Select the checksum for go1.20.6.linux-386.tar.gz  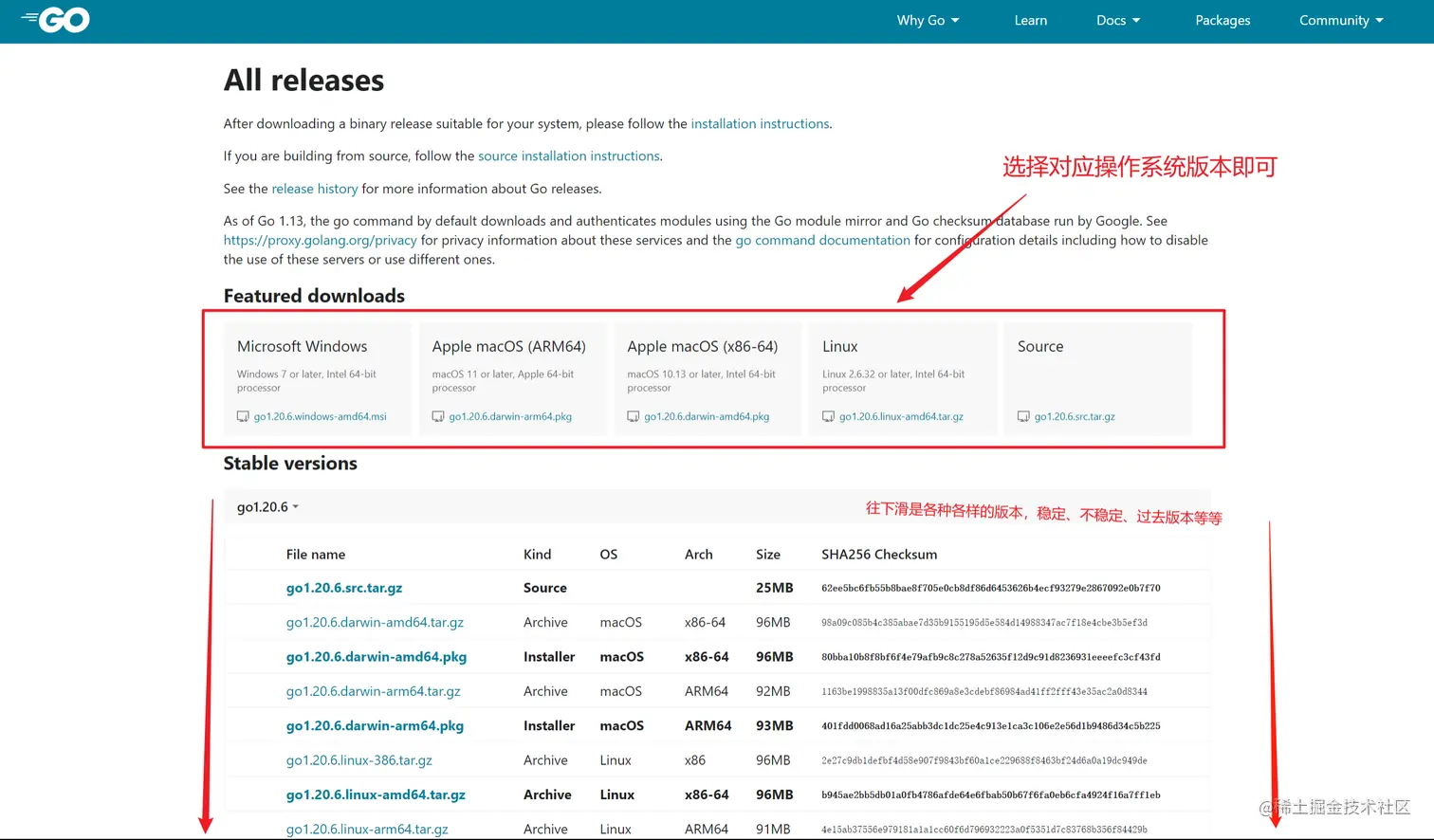point(984,759)
